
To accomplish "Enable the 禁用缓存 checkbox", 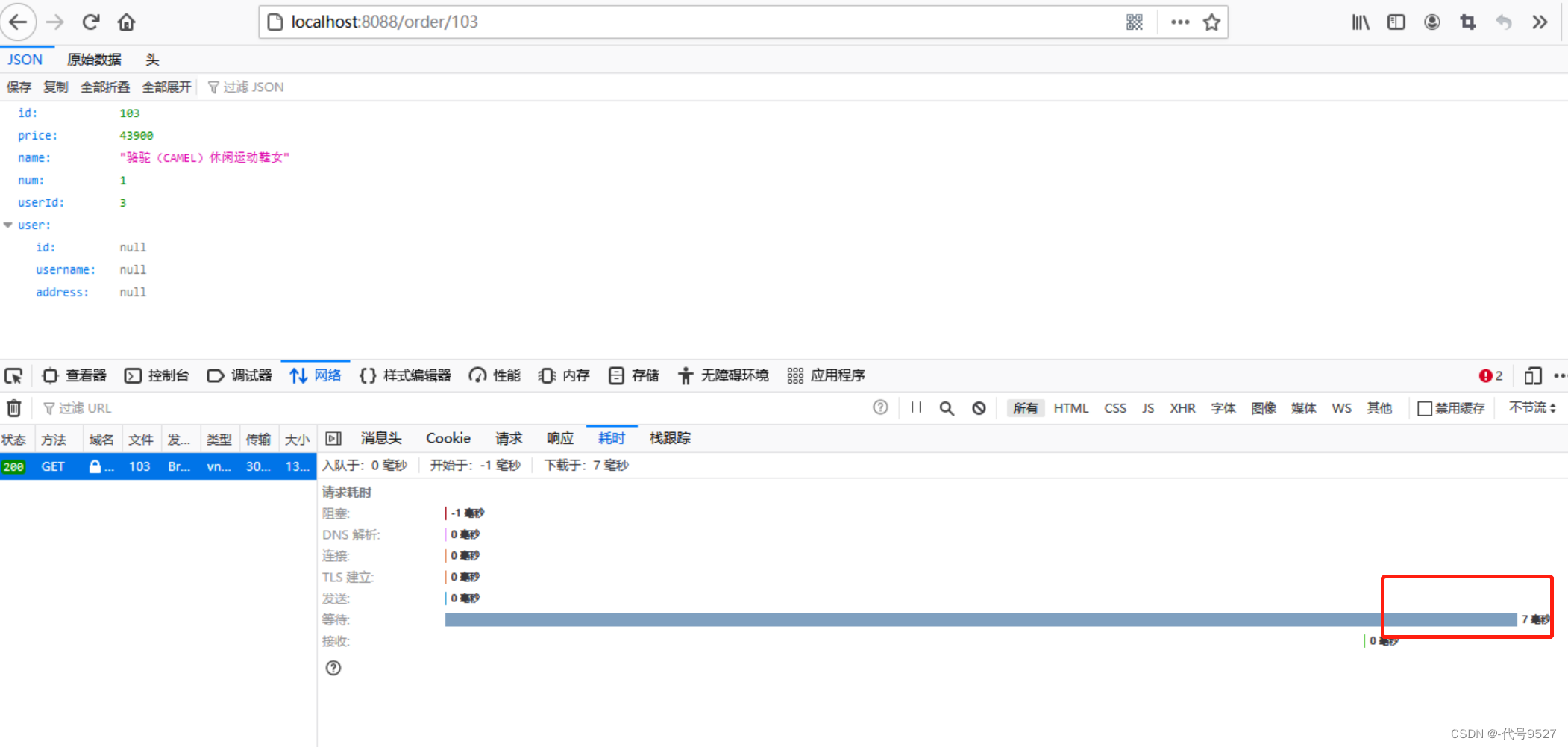I will (1424, 408).
